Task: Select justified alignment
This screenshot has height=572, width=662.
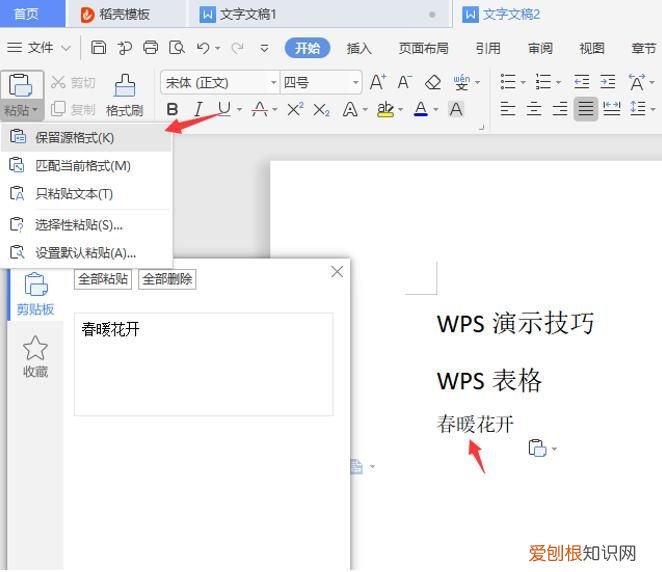Action: 586,109
